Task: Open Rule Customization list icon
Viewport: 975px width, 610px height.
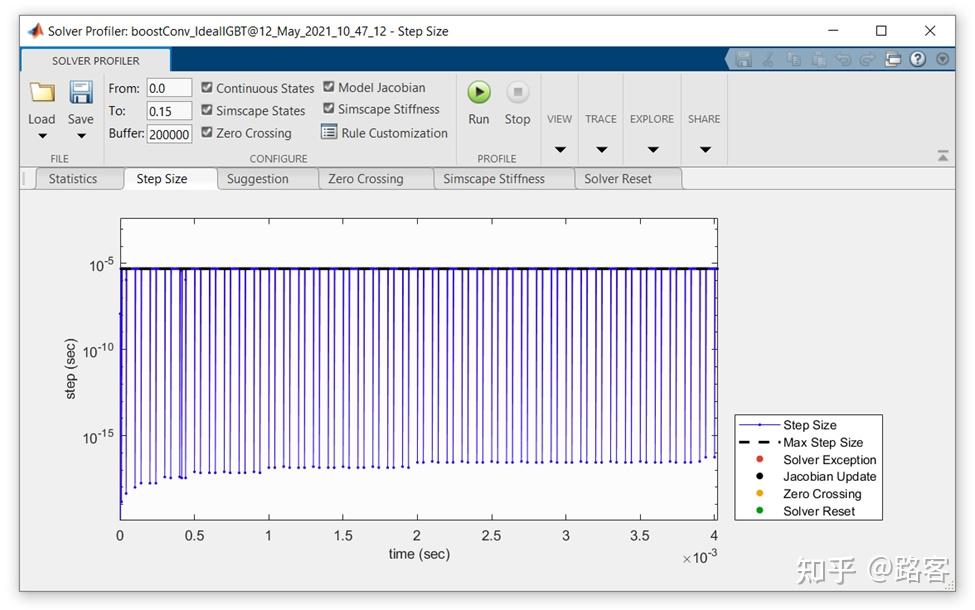Action: (329, 132)
